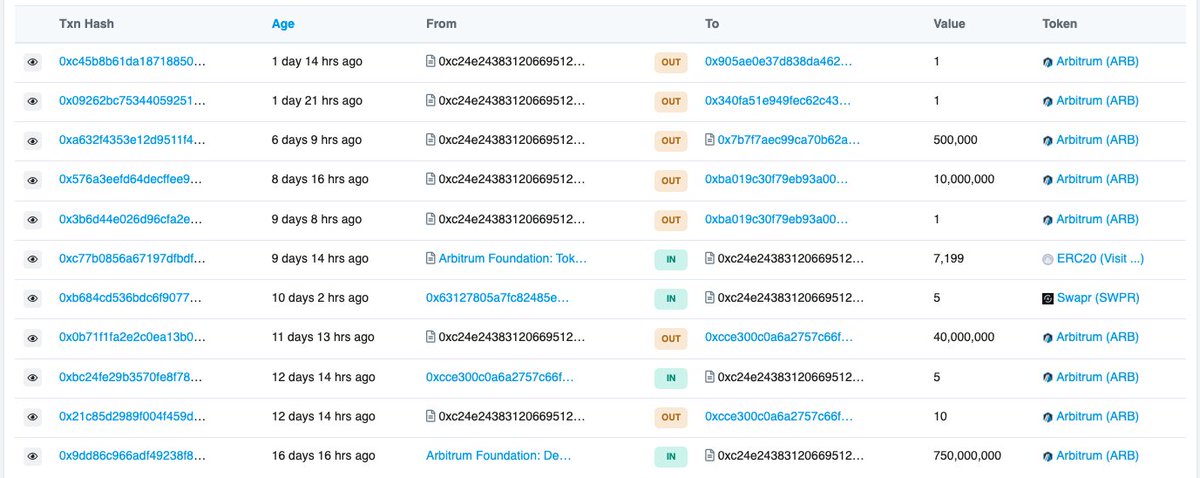This screenshot has height=478, width=1200.
Task: Click the Txn Hash column header
Action: pyautogui.click(x=87, y=23)
